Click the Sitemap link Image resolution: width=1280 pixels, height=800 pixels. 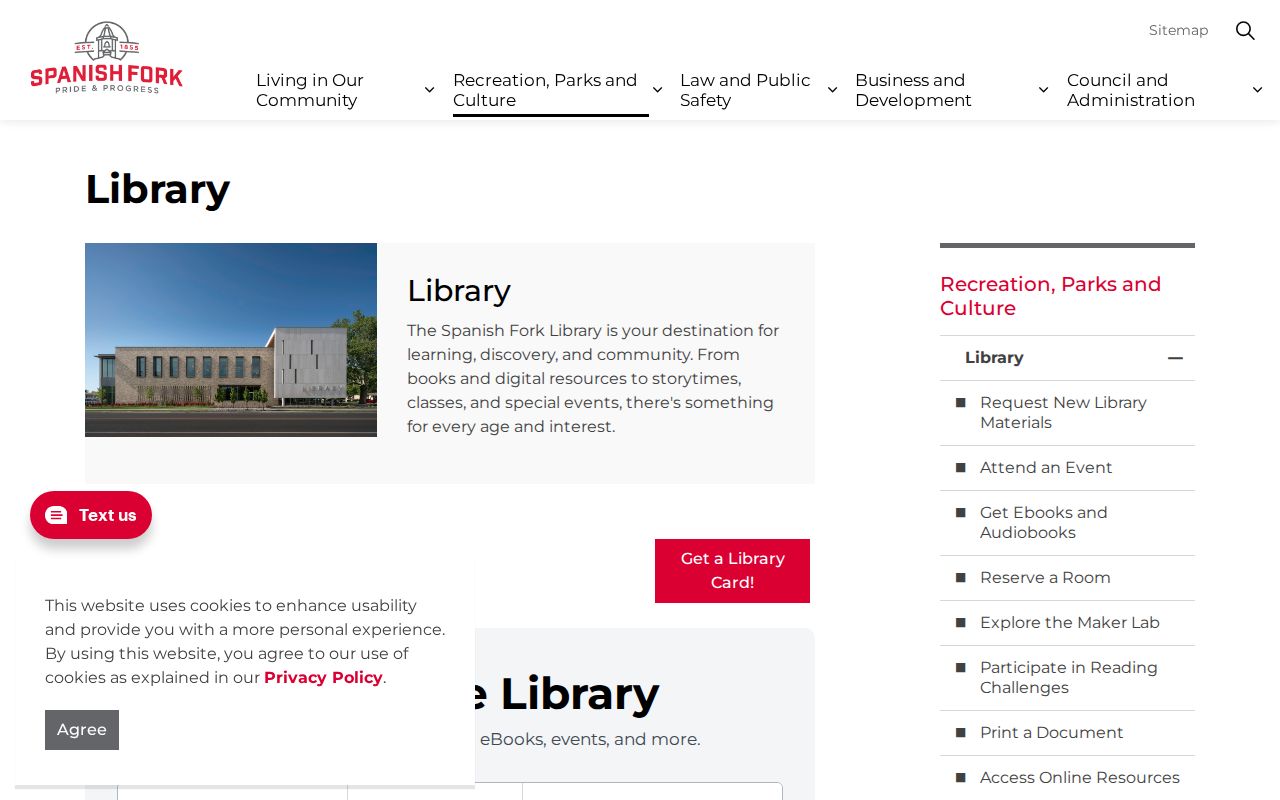pos(1178,30)
